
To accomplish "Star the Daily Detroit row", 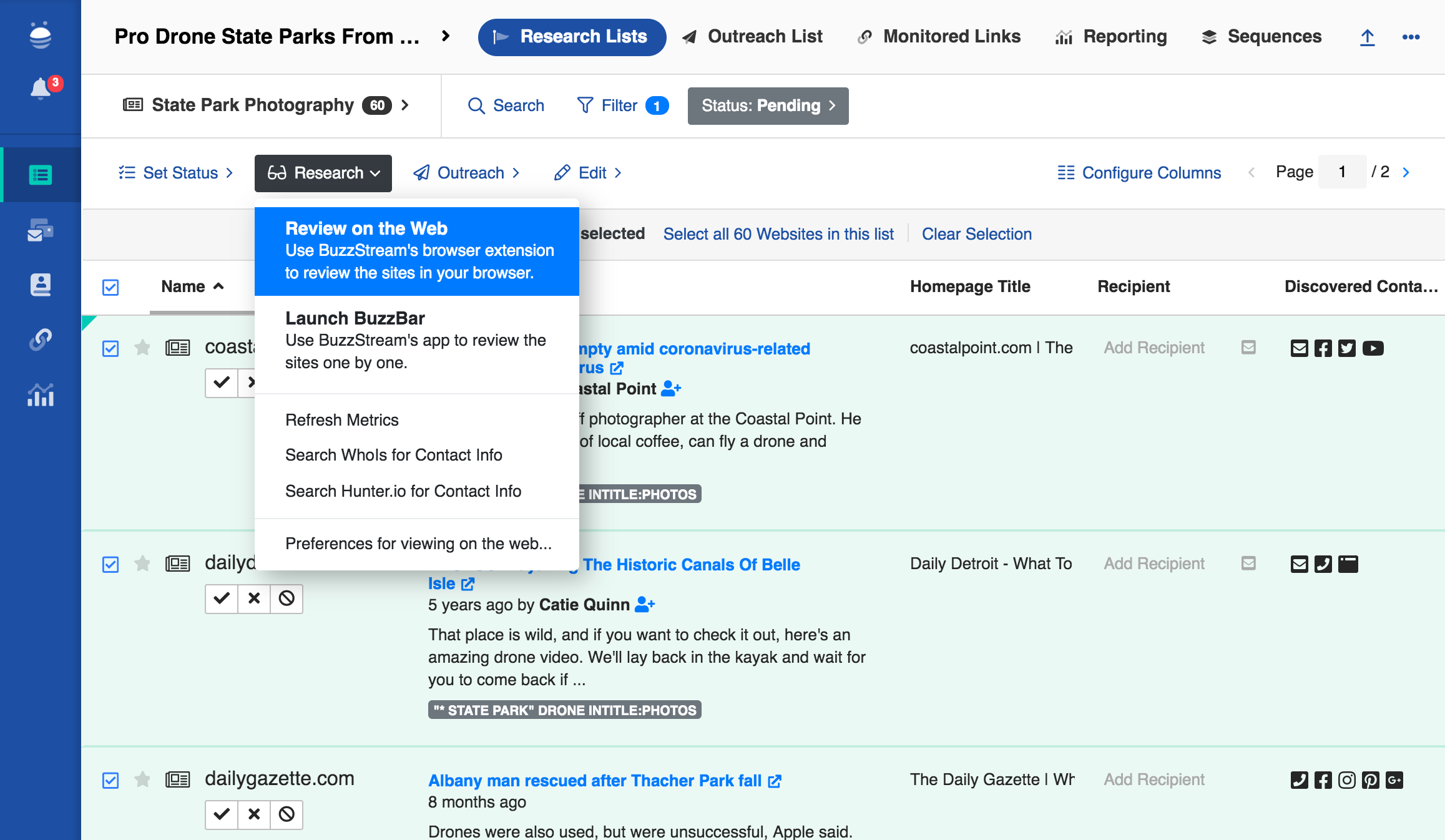I will (x=142, y=564).
